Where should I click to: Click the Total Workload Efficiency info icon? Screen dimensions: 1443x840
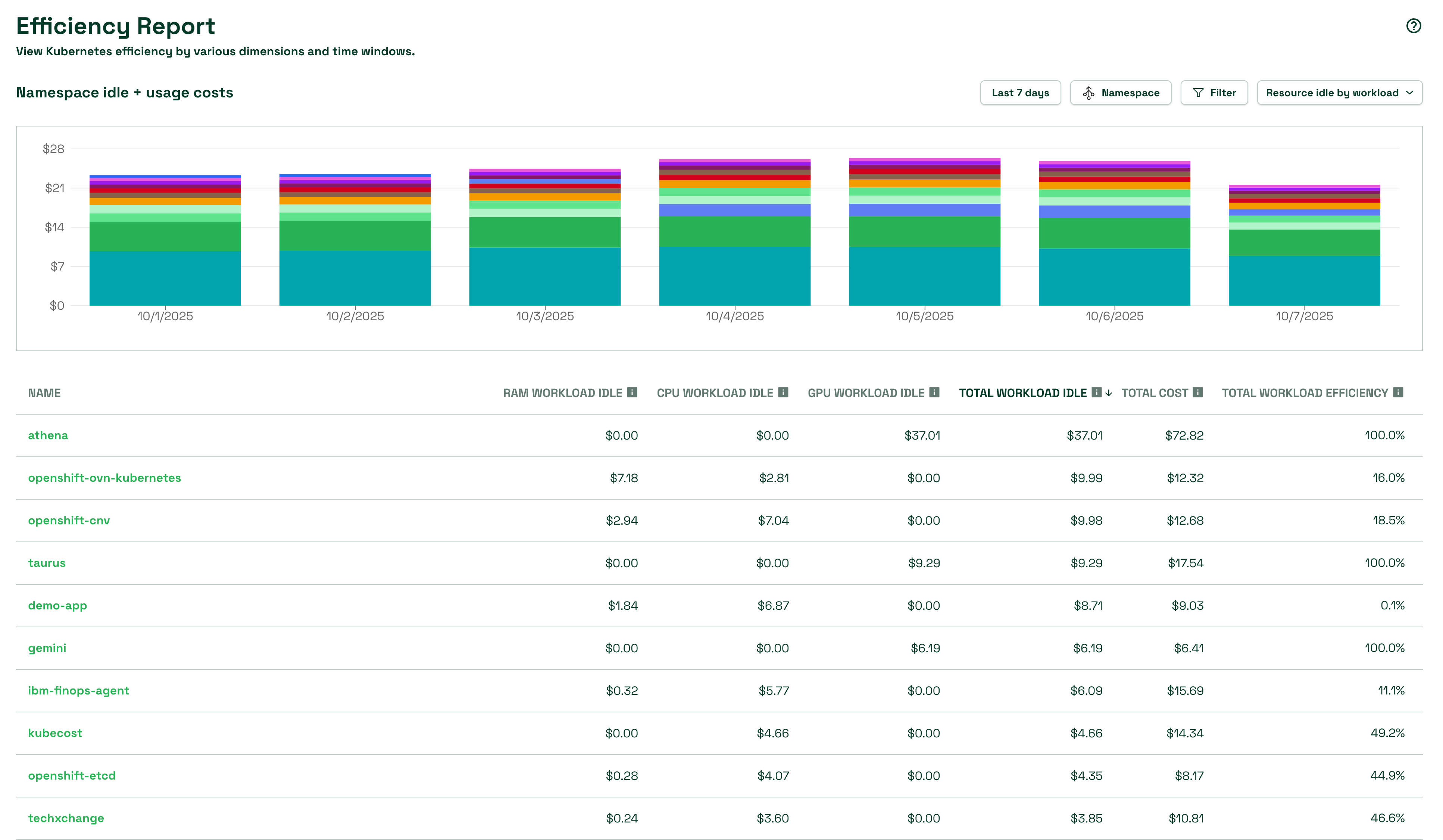1398,392
